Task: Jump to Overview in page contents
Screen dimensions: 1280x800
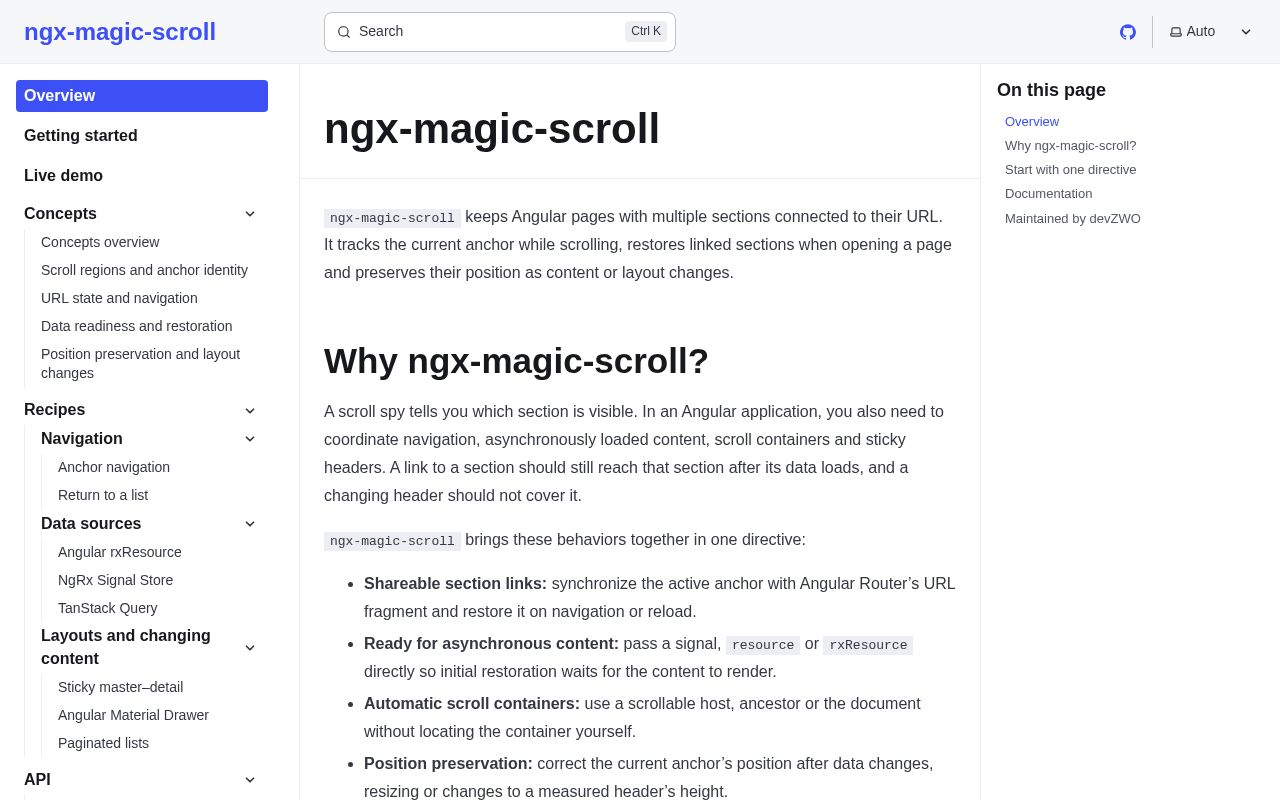Action: tap(1032, 122)
